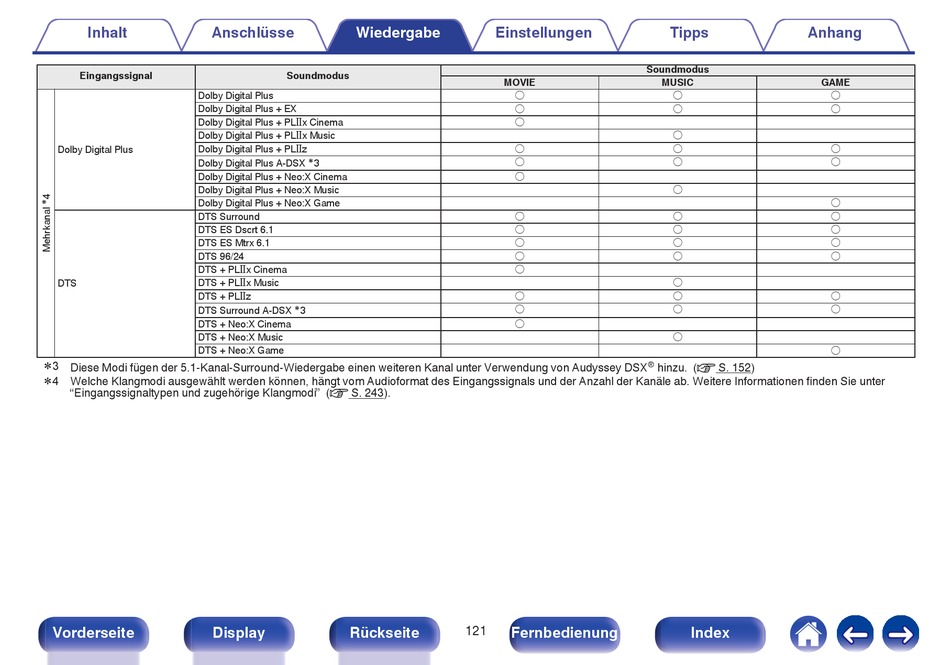Click the Dolby Digital Plus + PLIIz row
The image size is (950, 665).
[555, 149]
